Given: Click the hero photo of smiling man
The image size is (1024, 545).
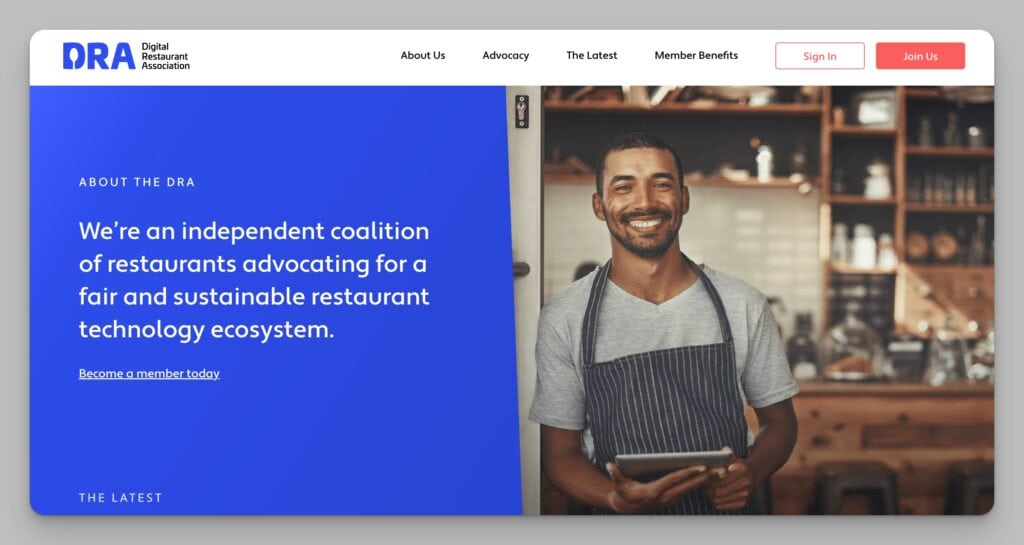Looking at the screenshot, I should [751, 300].
